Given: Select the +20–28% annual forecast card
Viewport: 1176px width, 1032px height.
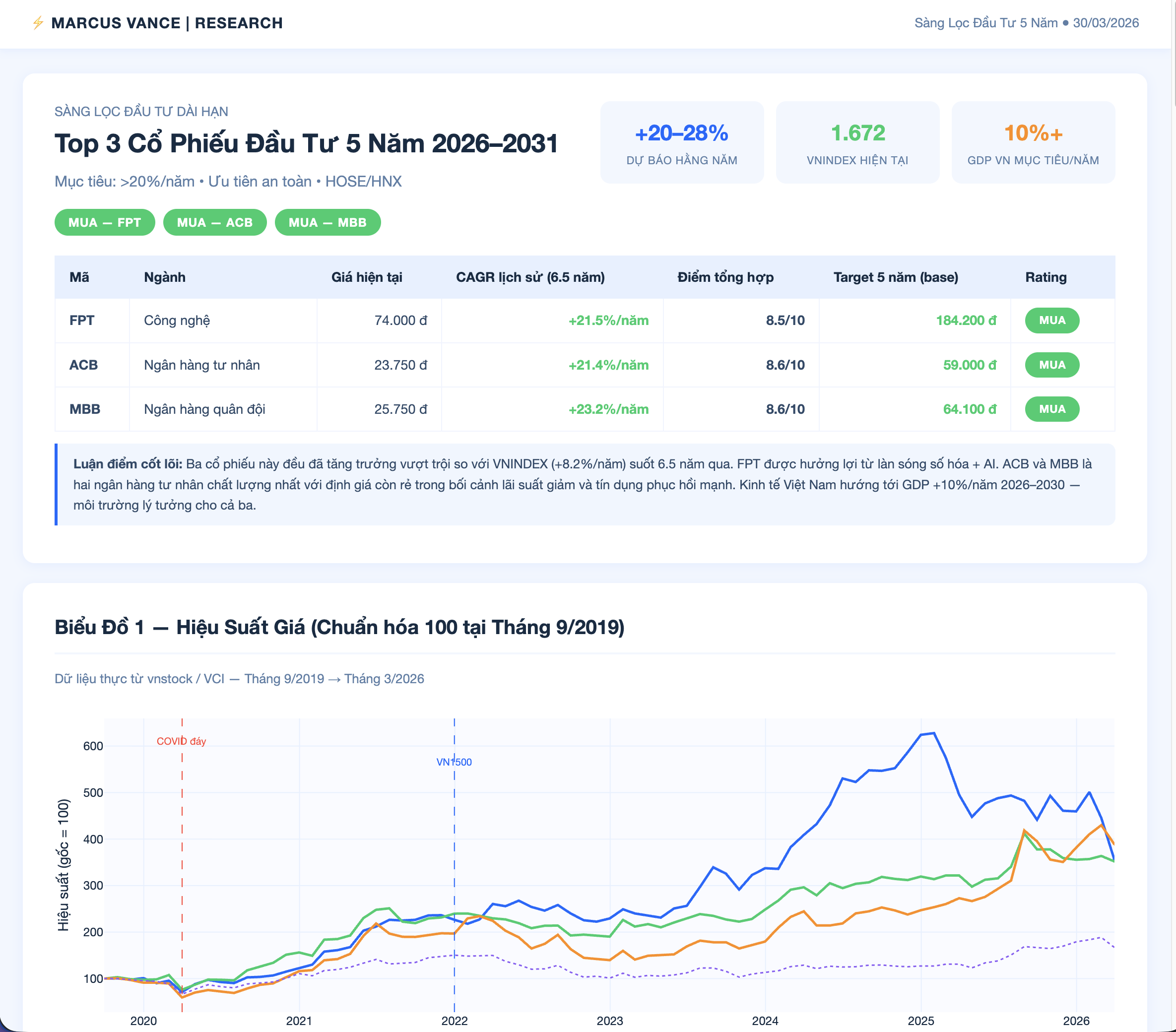Looking at the screenshot, I should [681, 143].
